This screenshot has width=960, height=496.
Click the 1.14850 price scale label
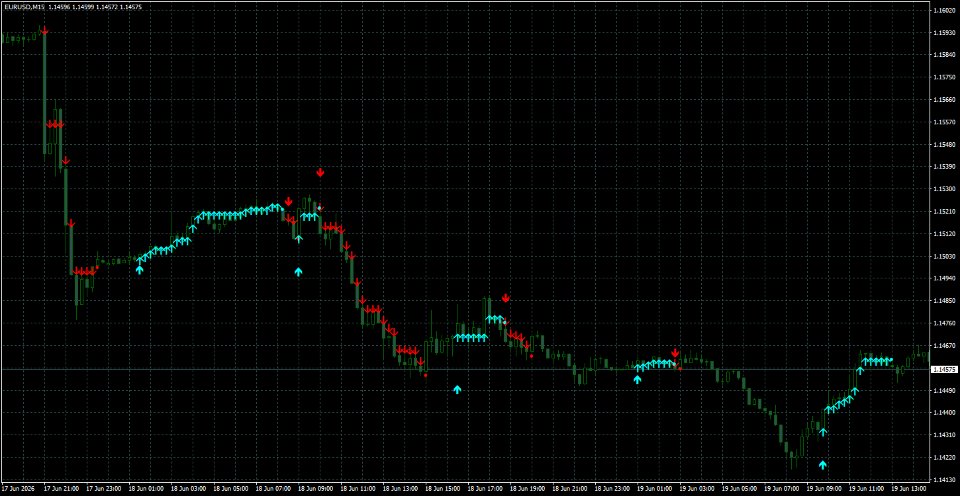pos(943,301)
